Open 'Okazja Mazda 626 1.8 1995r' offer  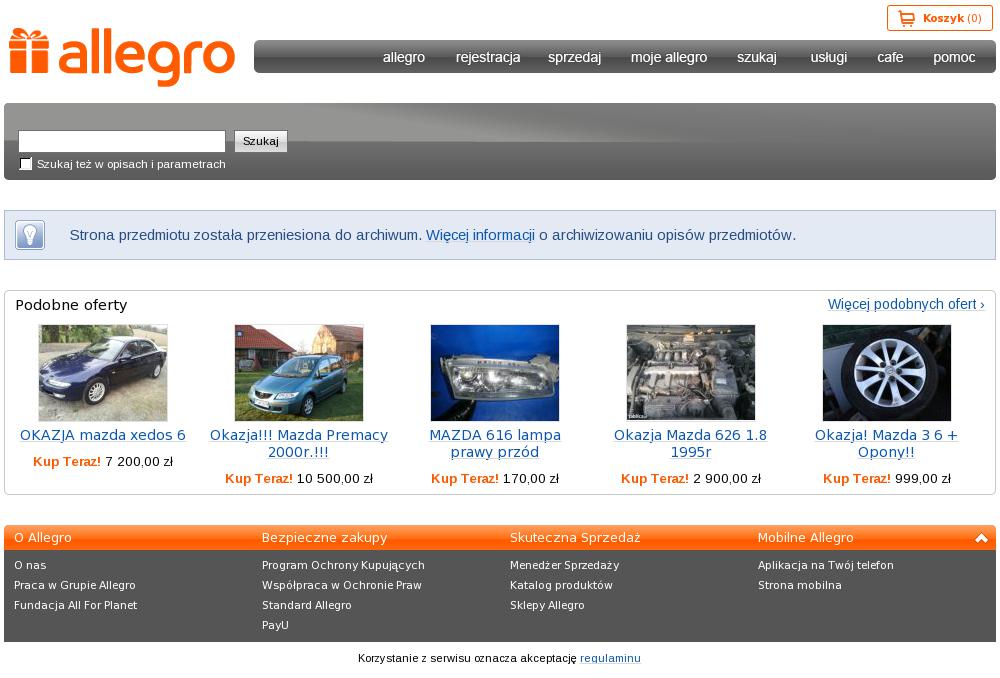[x=691, y=443]
